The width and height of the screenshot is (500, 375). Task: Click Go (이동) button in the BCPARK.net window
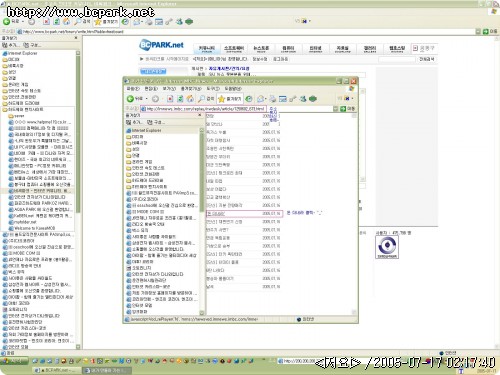(490, 31)
